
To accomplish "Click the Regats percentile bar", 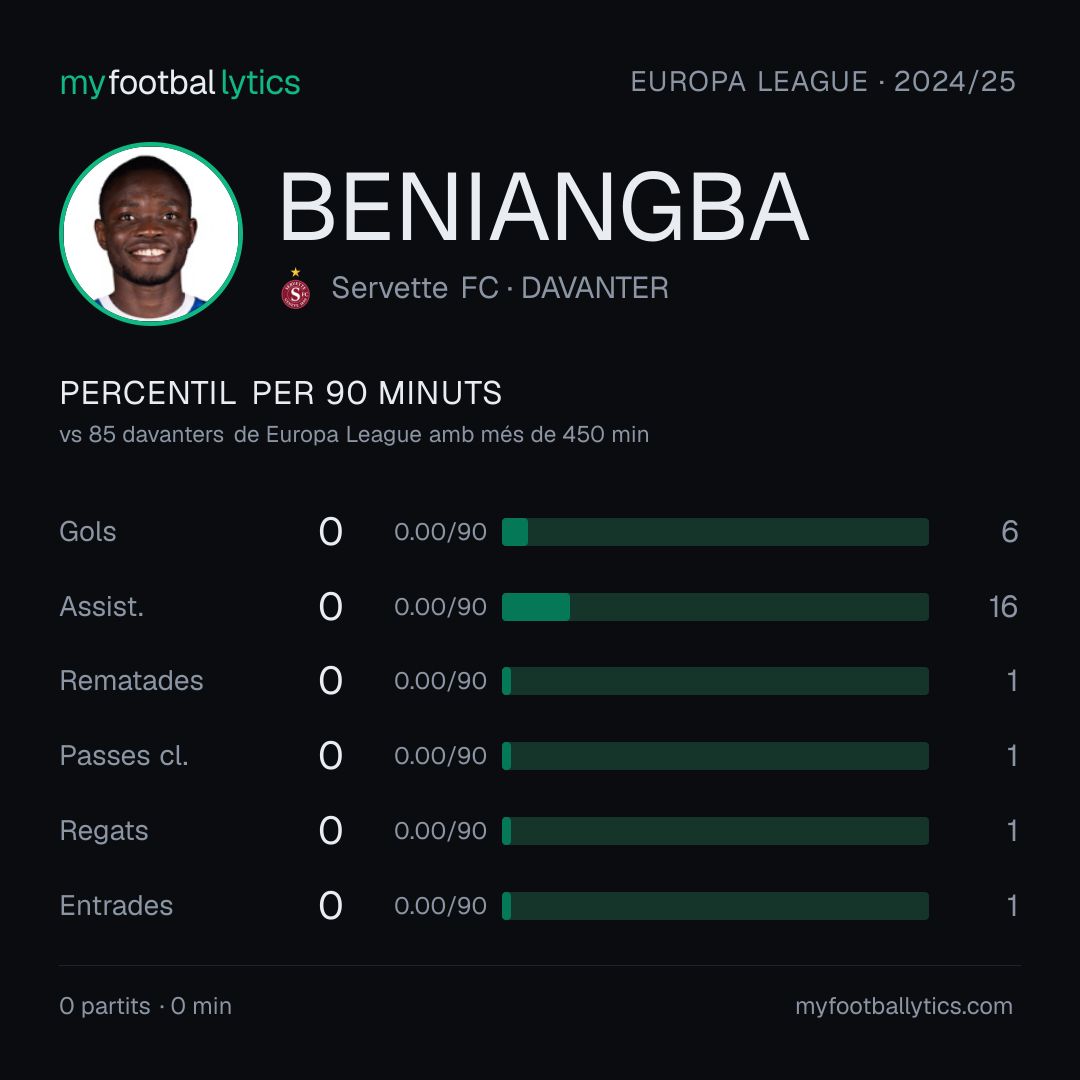I will [715, 831].
